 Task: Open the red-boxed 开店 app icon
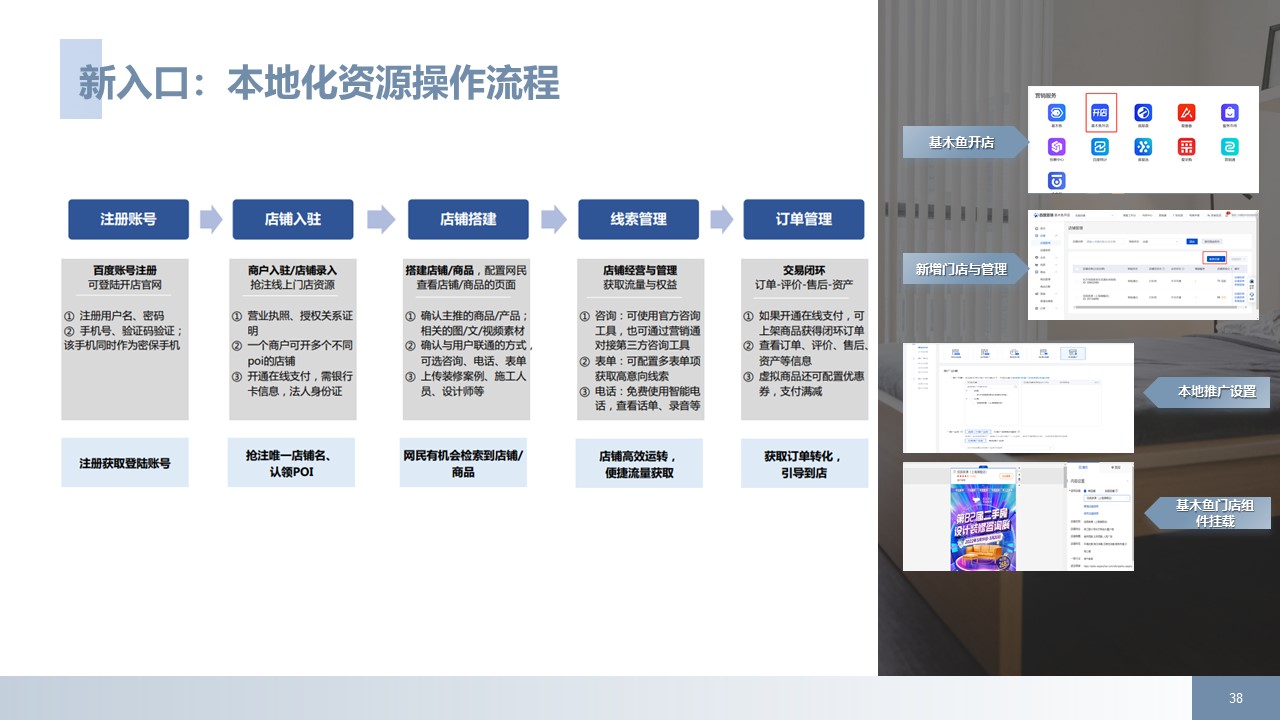[1100, 113]
